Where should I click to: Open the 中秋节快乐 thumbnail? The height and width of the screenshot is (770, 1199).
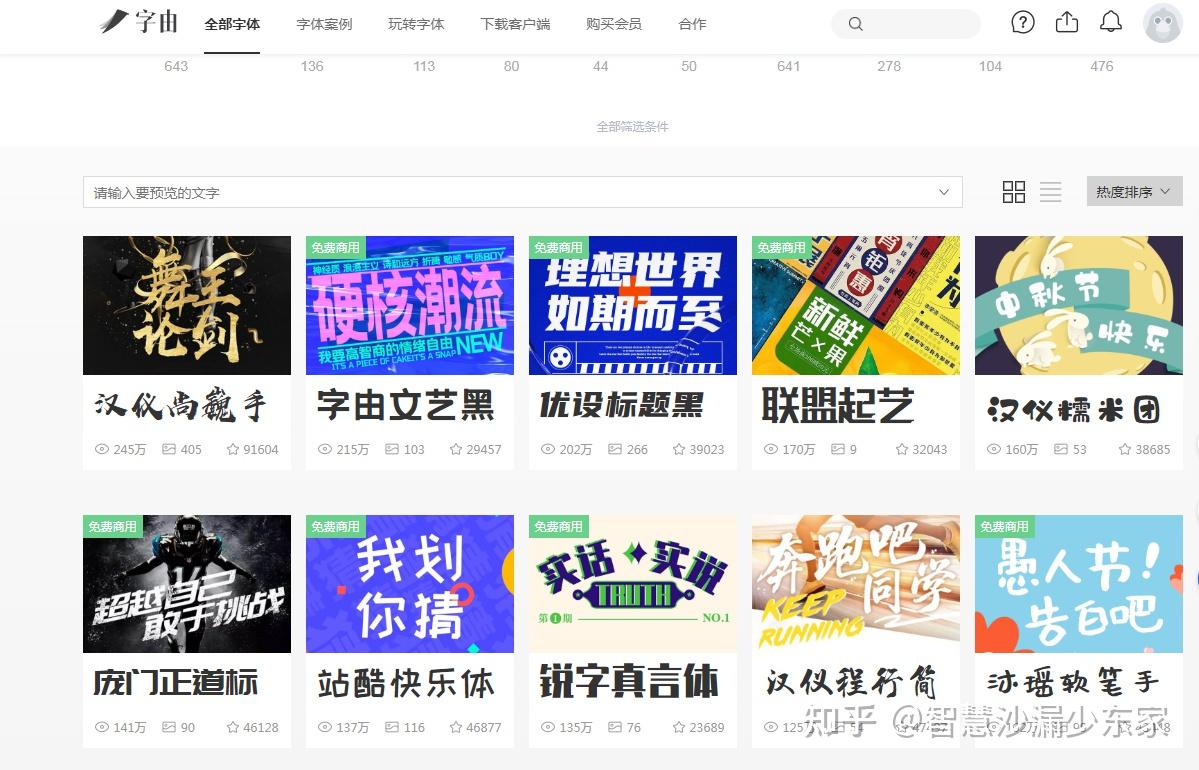point(1079,305)
